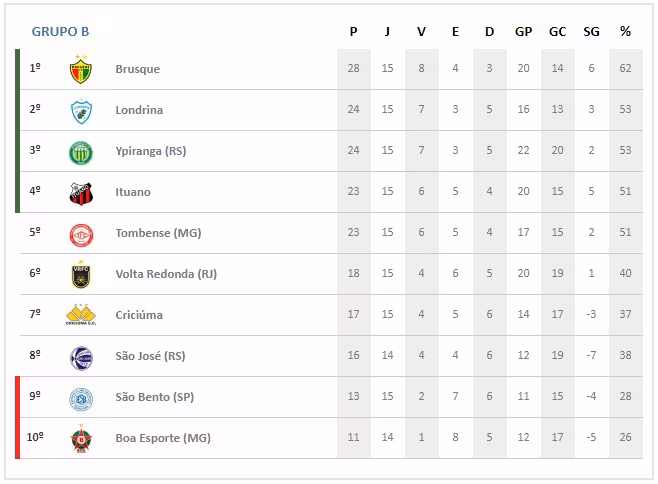Click the Boa Esporte (MG) crest icon
The height and width of the screenshot is (484, 658).
[x=80, y=439]
